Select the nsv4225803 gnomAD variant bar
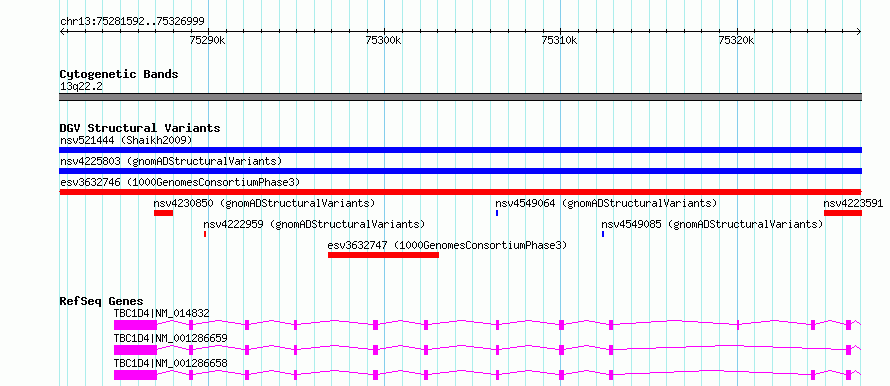Screen dimensions: 890x386 [x=460, y=171]
